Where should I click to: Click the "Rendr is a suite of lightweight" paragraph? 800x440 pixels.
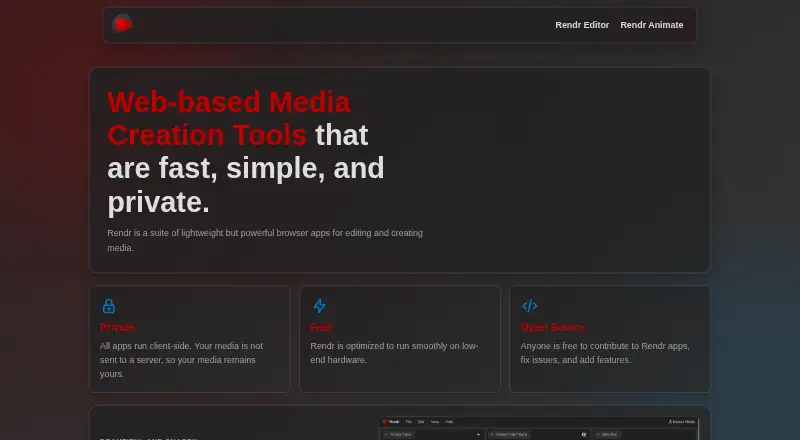[x=265, y=240]
